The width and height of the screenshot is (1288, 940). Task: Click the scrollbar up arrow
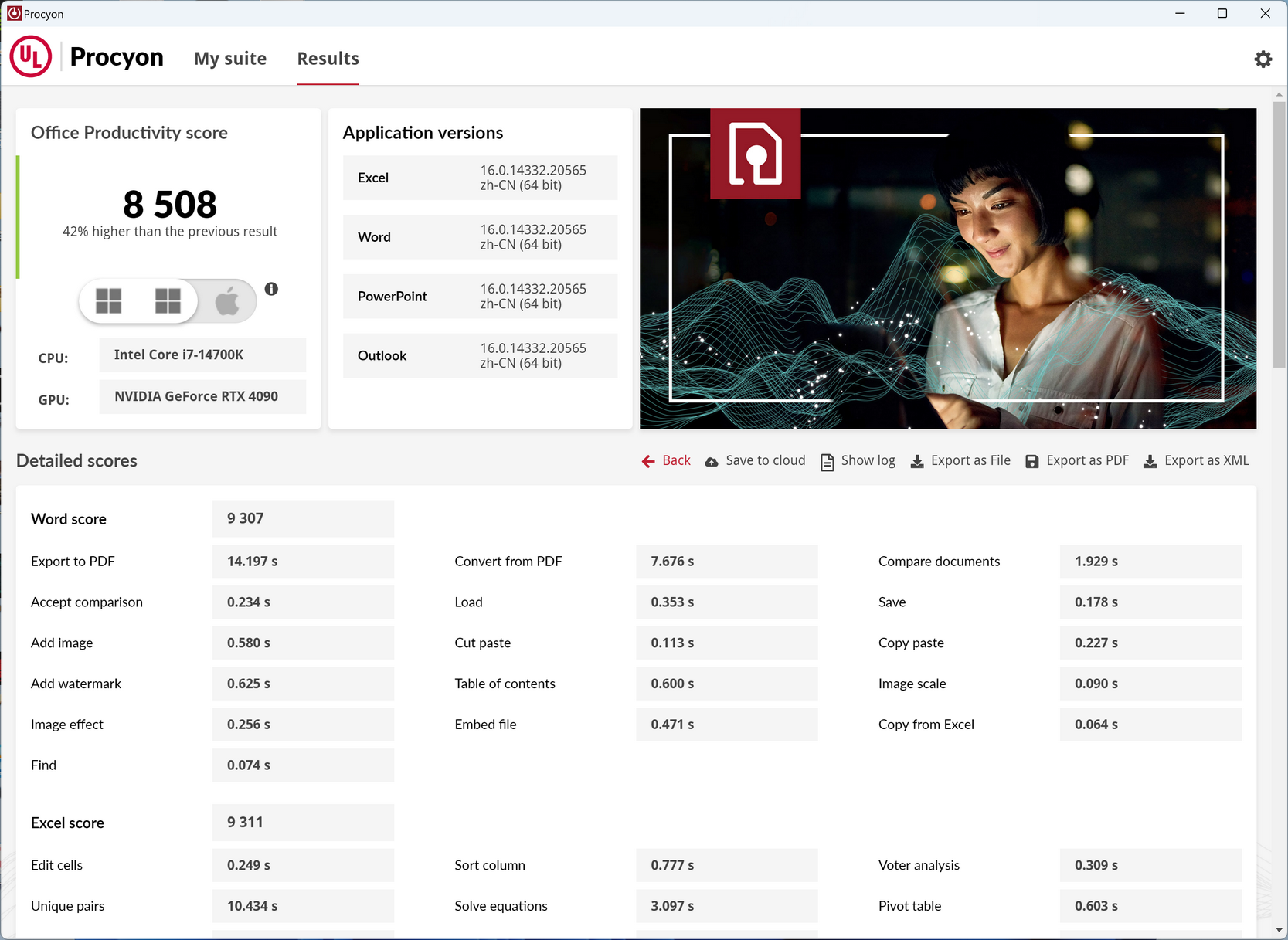tap(1280, 94)
